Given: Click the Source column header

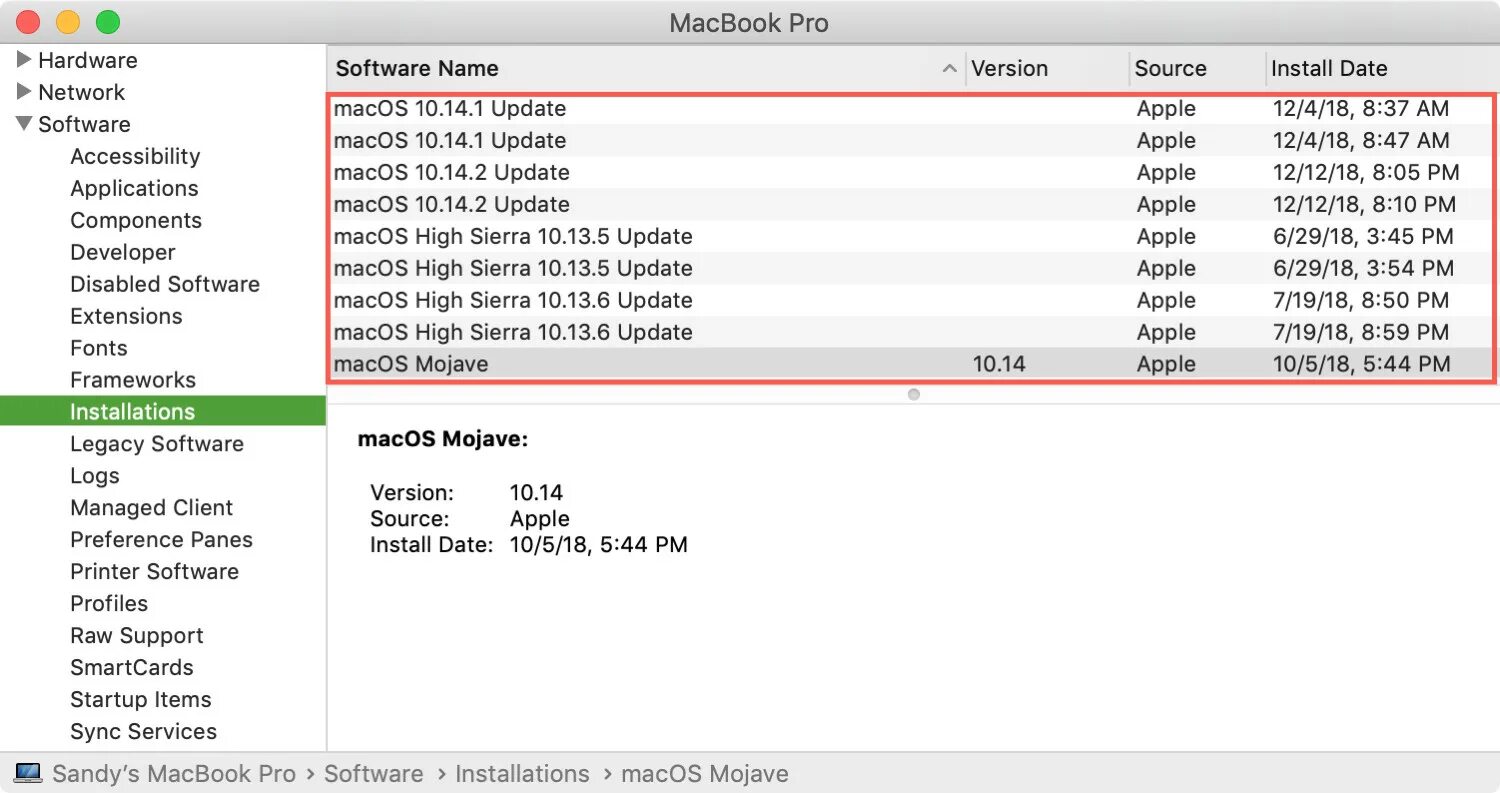Looking at the screenshot, I should tap(1170, 69).
